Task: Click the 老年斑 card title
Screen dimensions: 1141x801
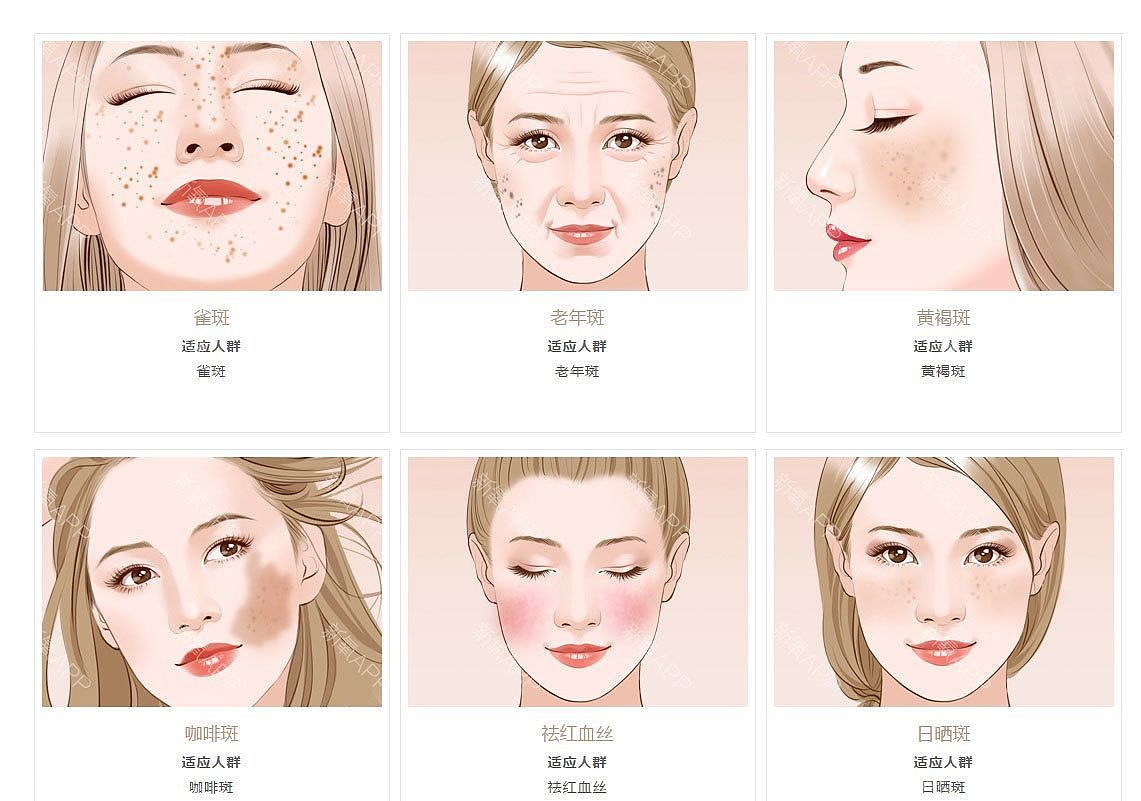Action: click(x=578, y=317)
